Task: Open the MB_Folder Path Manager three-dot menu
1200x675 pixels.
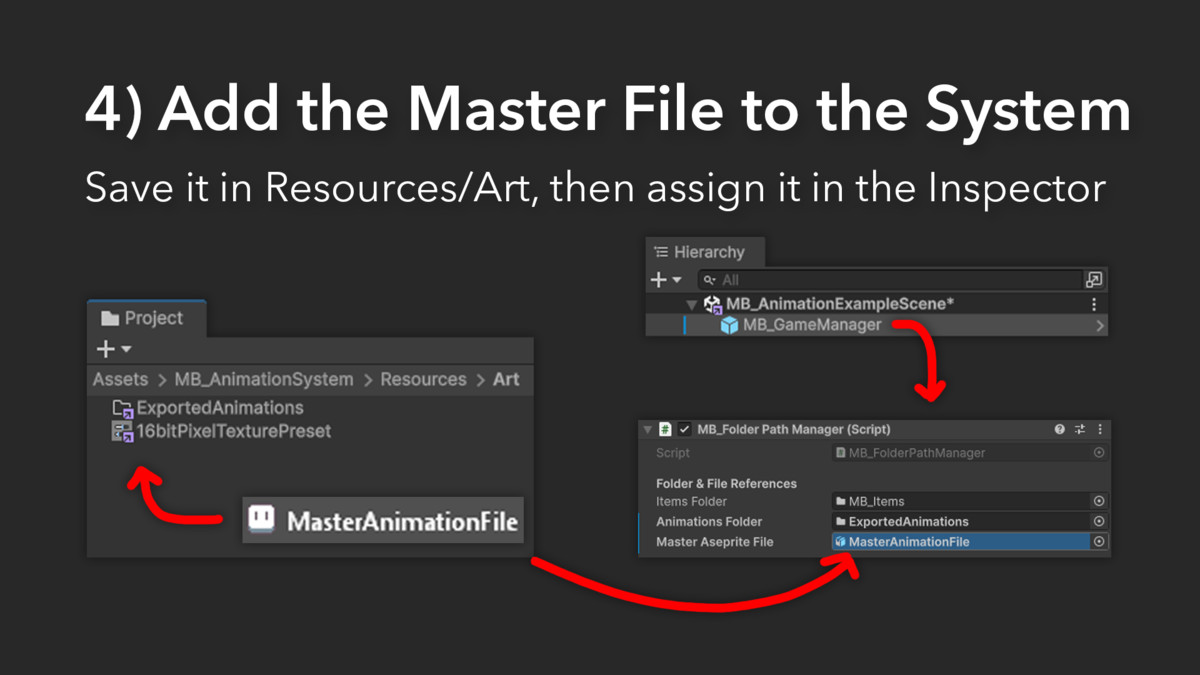Action: pyautogui.click(x=1100, y=429)
